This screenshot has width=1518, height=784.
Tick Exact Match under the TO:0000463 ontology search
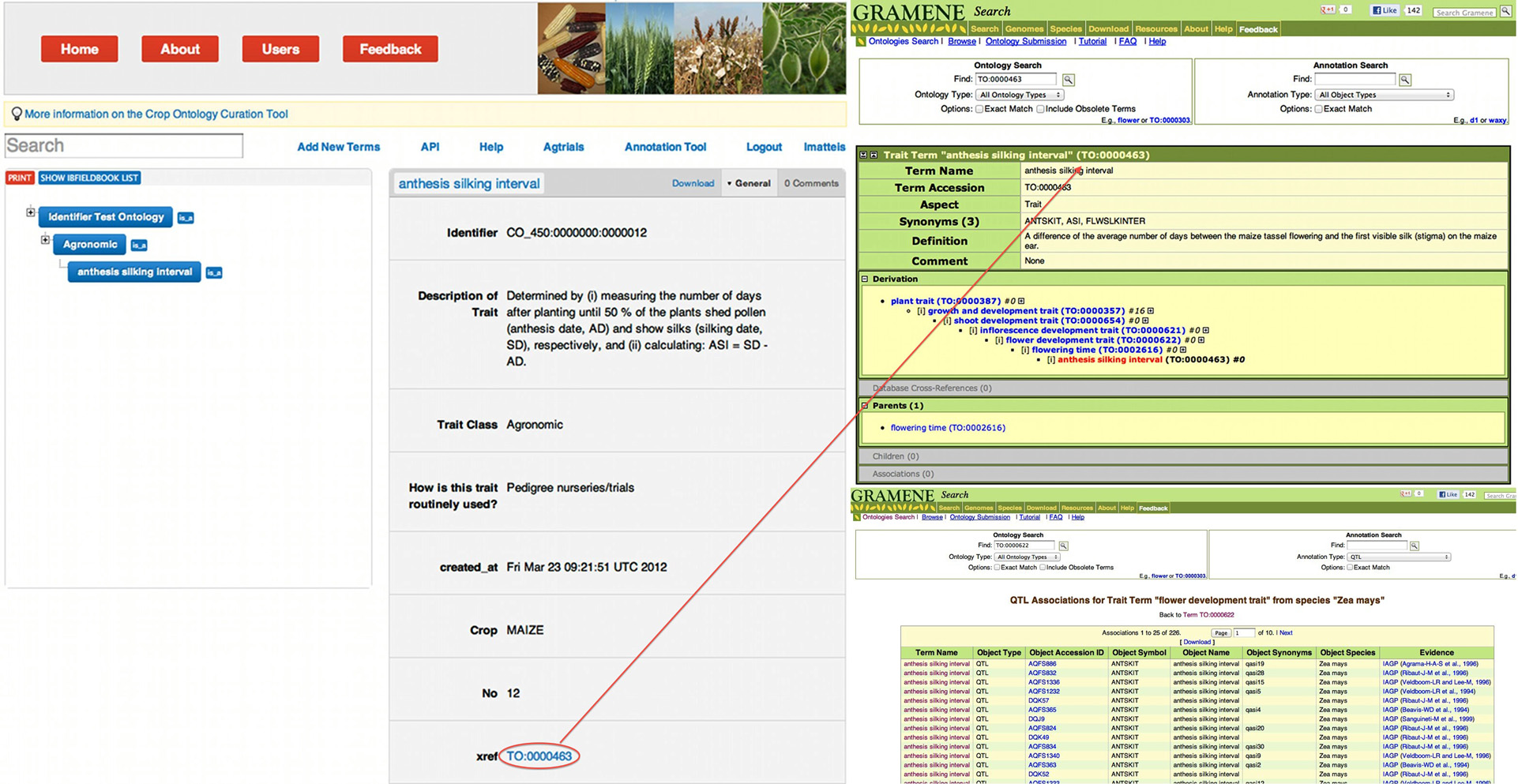pyautogui.click(x=979, y=110)
